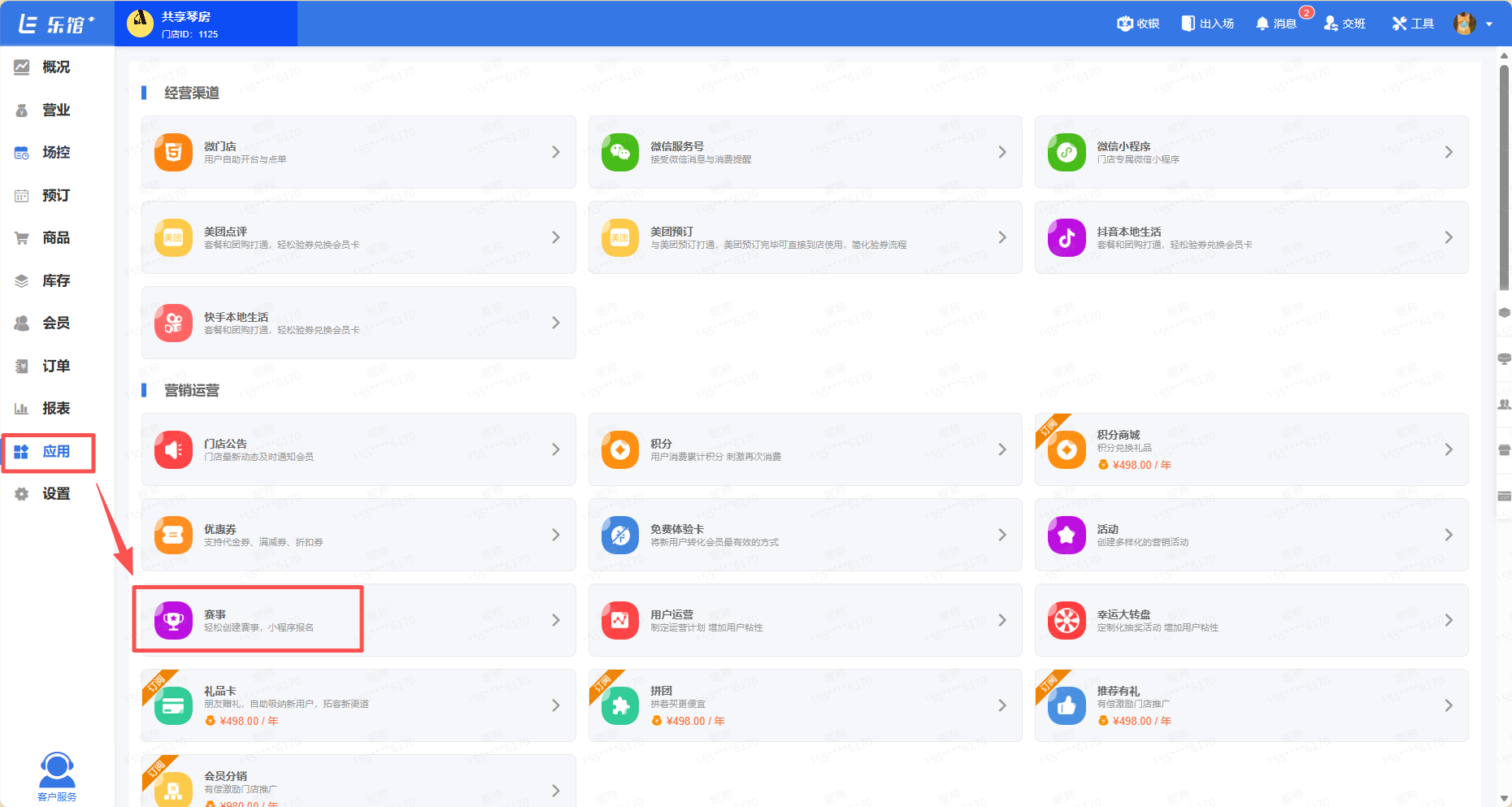The width and height of the screenshot is (1512, 807).
Task: Select the 赛事 trophy icon
Action: 173,620
